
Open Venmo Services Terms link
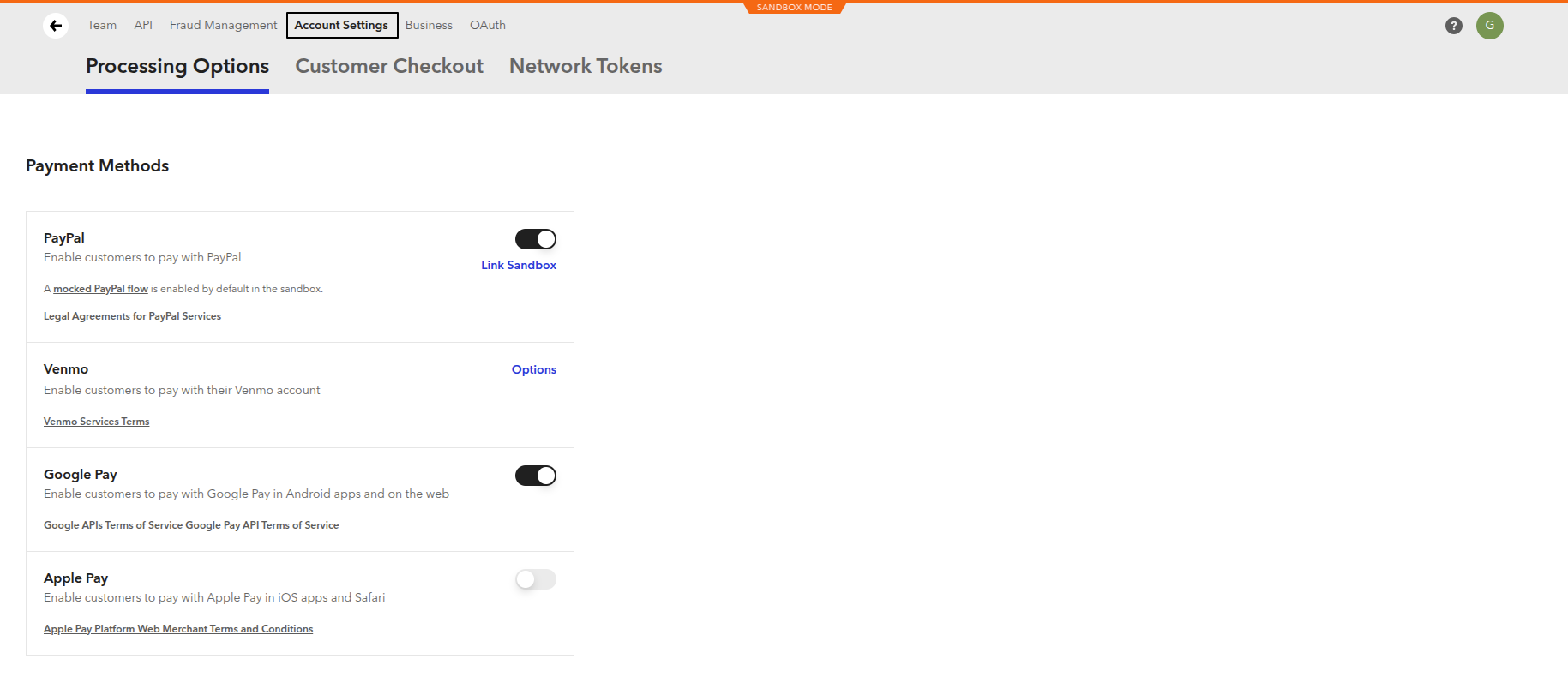click(x=96, y=422)
